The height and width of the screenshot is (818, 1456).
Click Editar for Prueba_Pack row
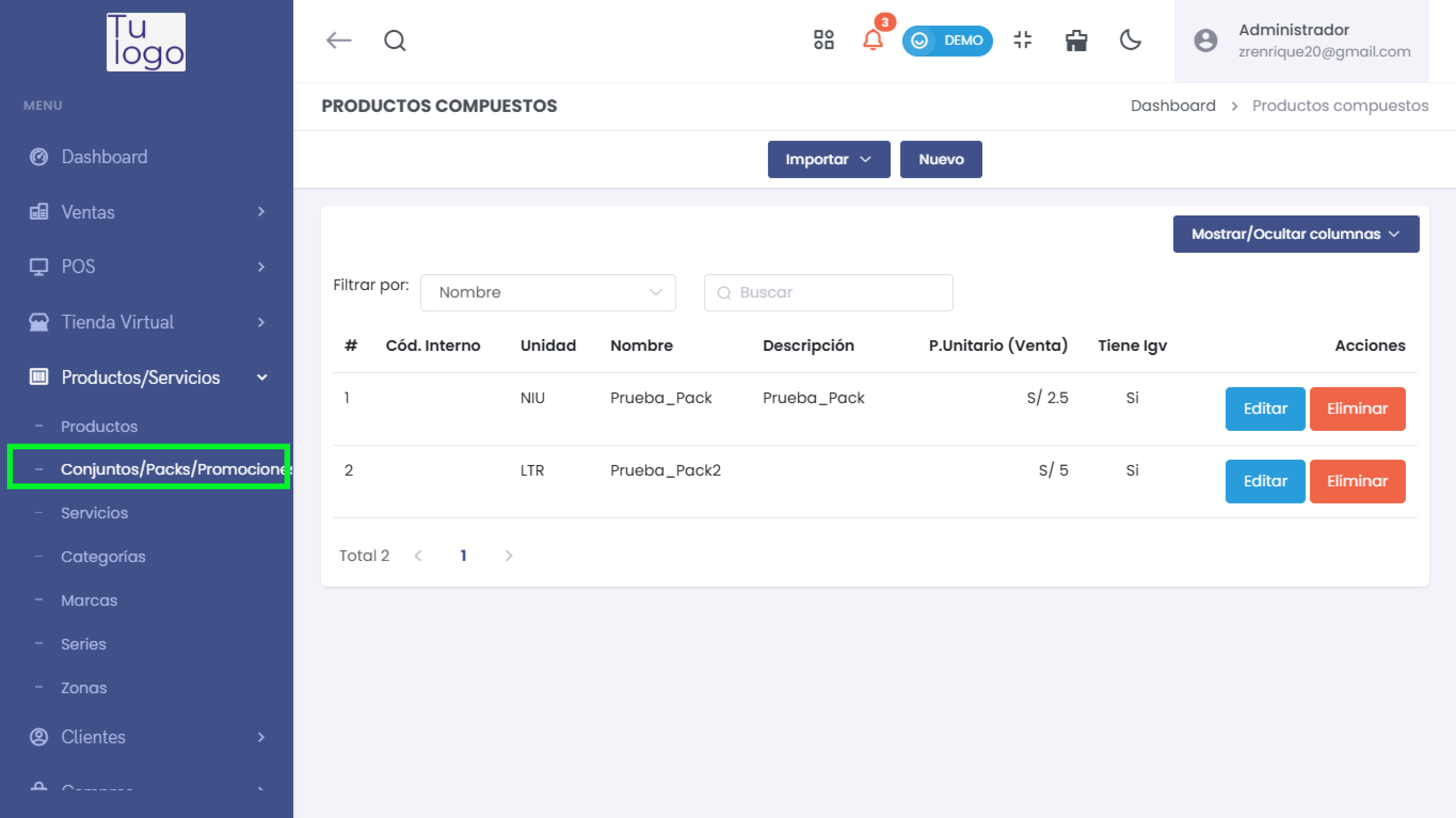click(x=1264, y=409)
